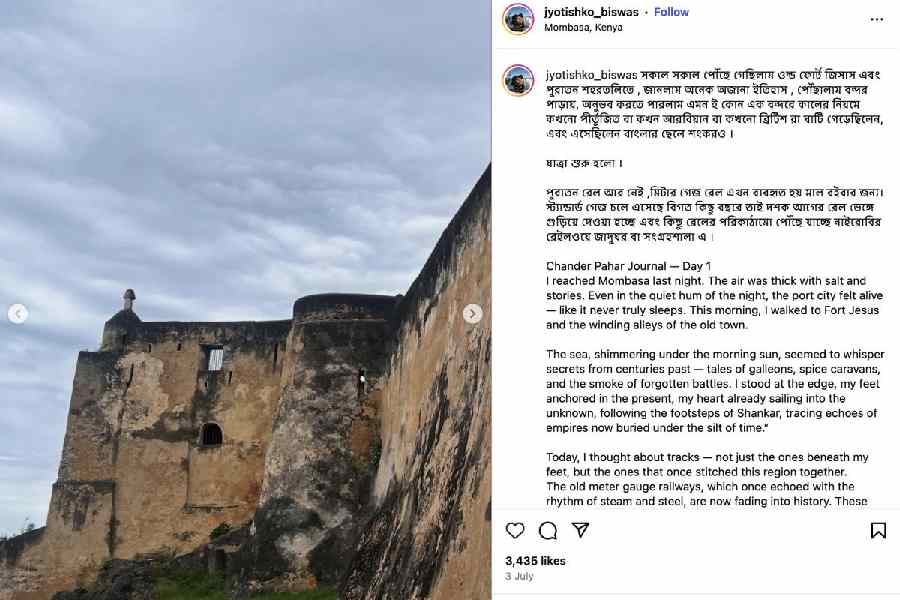View the header profile picture avatar
Screen dimensions: 900x600
point(518,19)
